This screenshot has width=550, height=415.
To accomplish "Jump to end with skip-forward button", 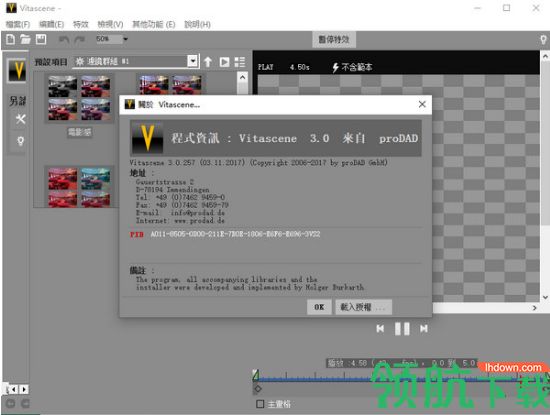I will pyautogui.click(x=424, y=329).
